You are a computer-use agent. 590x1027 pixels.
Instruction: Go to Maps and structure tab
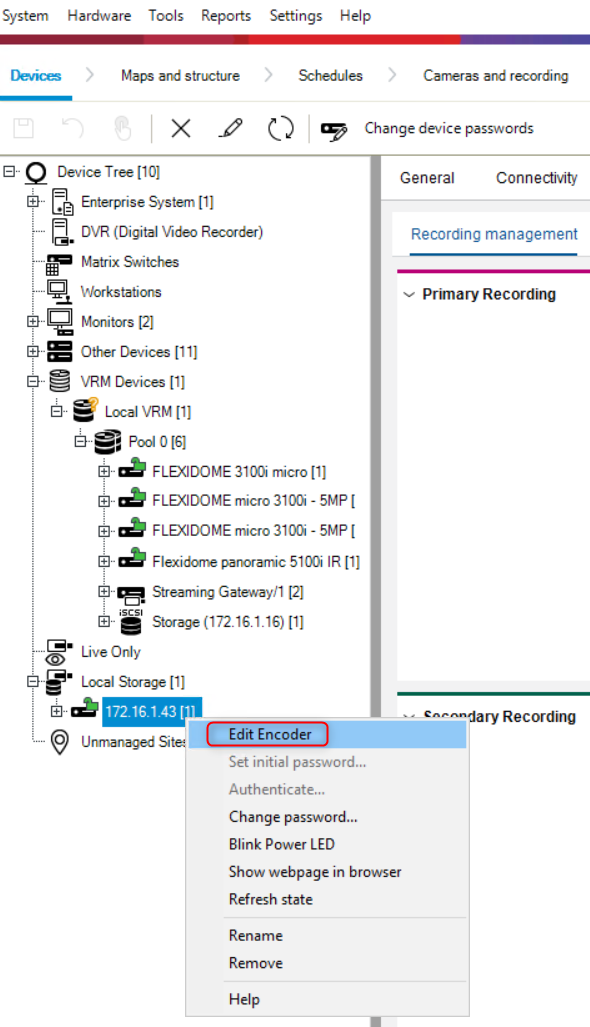tap(180, 76)
